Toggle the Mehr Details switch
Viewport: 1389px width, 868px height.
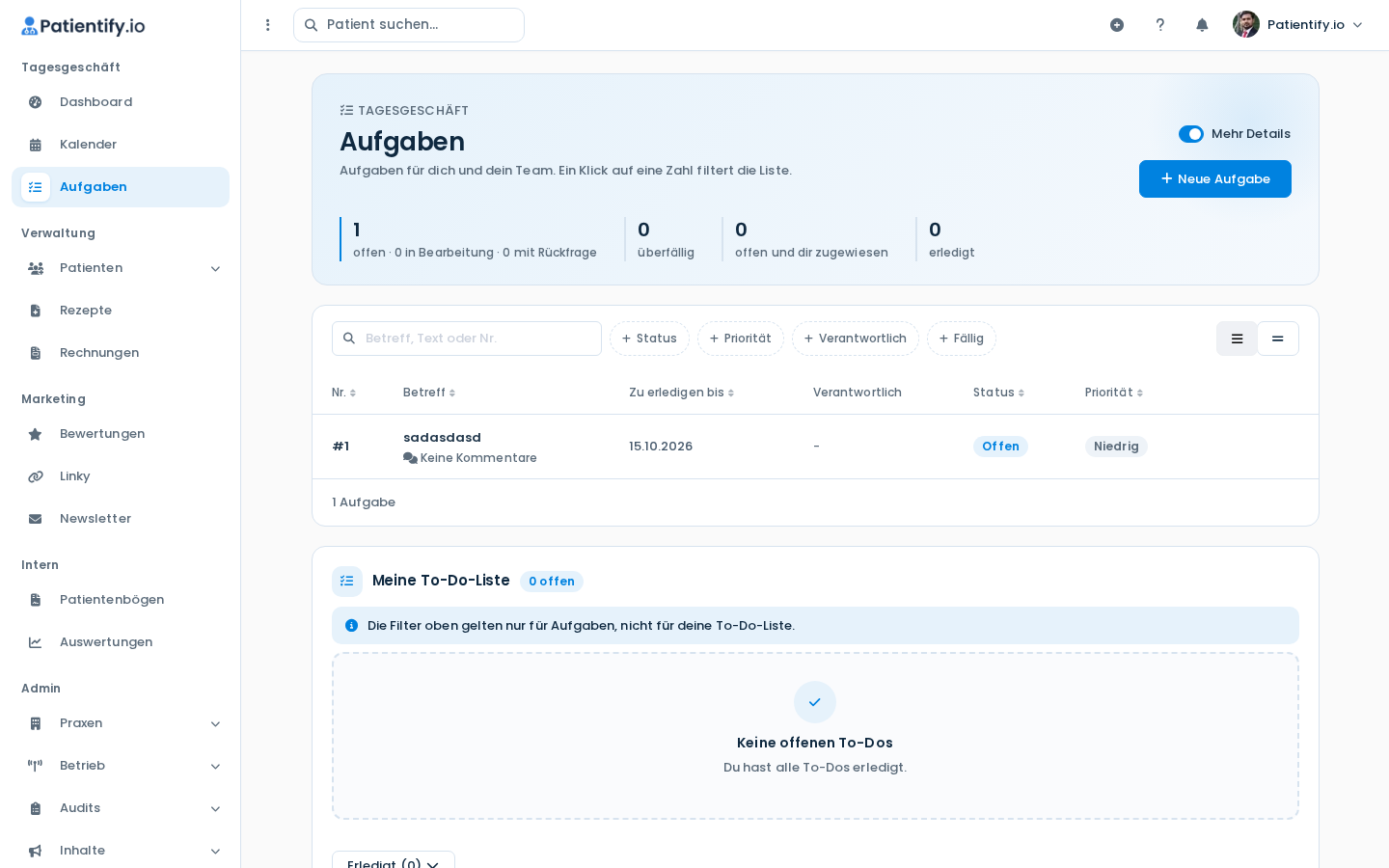click(1191, 134)
